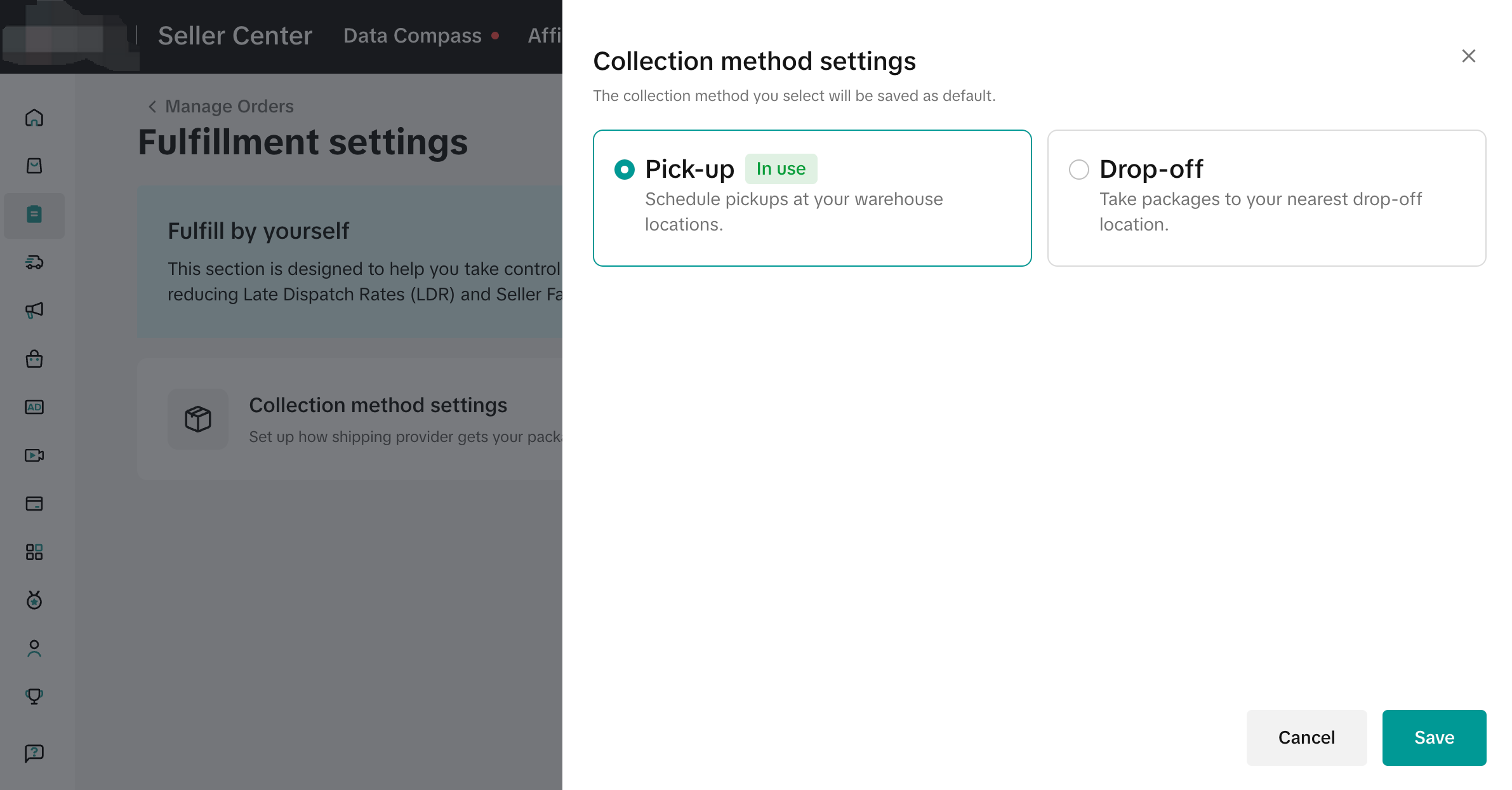Click the Apps grid icon in sidebar
The width and height of the screenshot is (1512, 790).
coord(34,552)
